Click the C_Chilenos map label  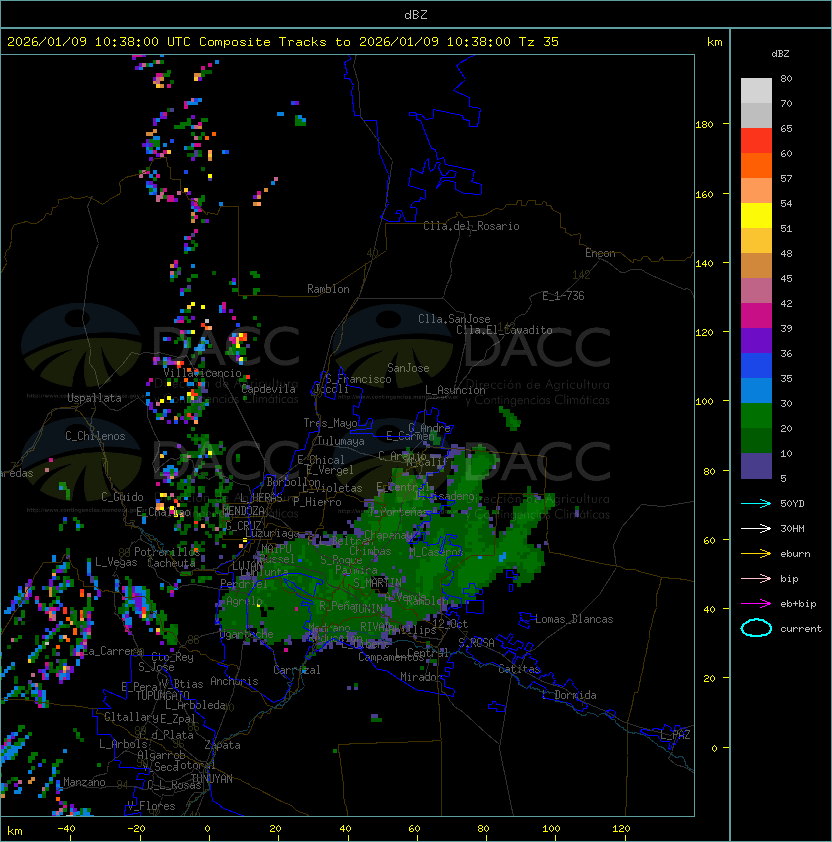click(x=95, y=436)
